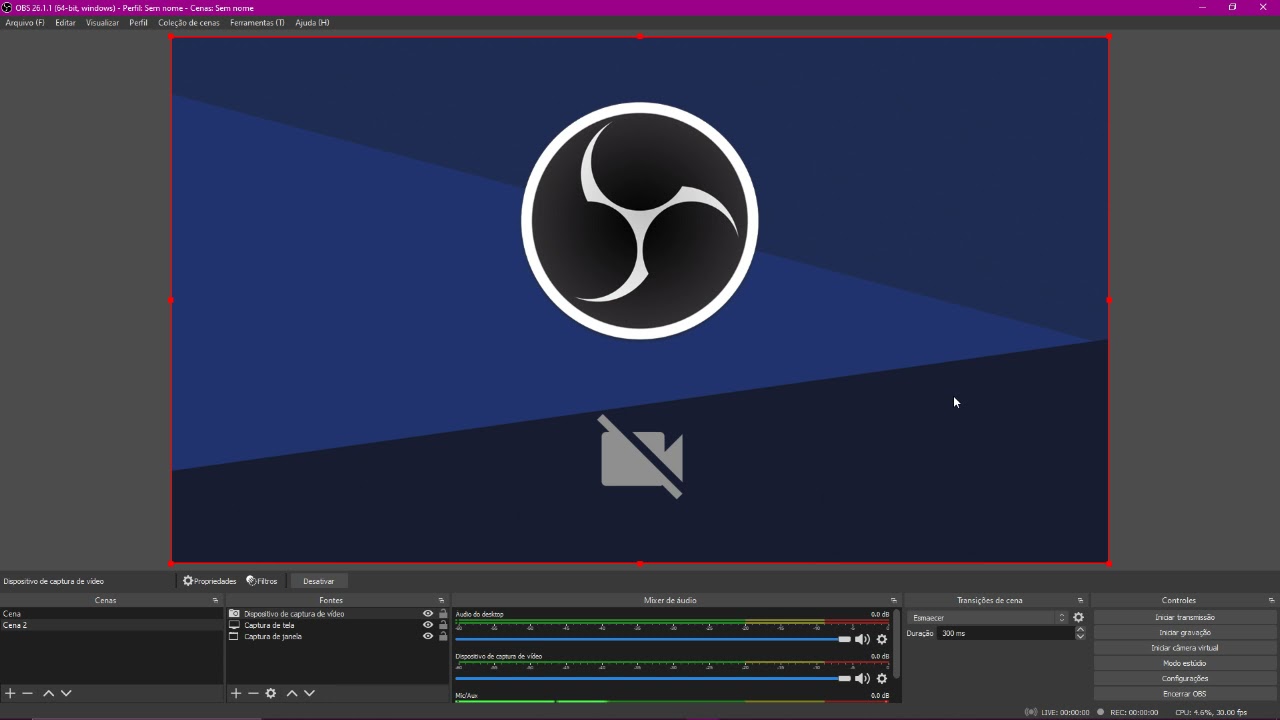
Task: Move source up in Fontes panel
Action: [x=292, y=693]
